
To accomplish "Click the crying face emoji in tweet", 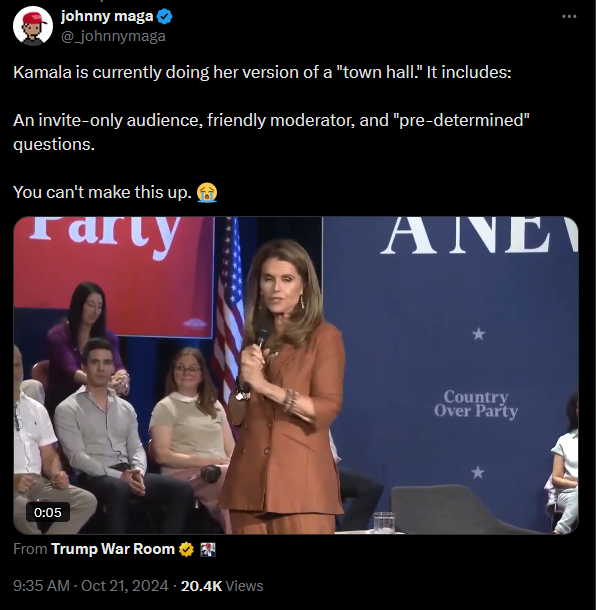I will 207,192.
